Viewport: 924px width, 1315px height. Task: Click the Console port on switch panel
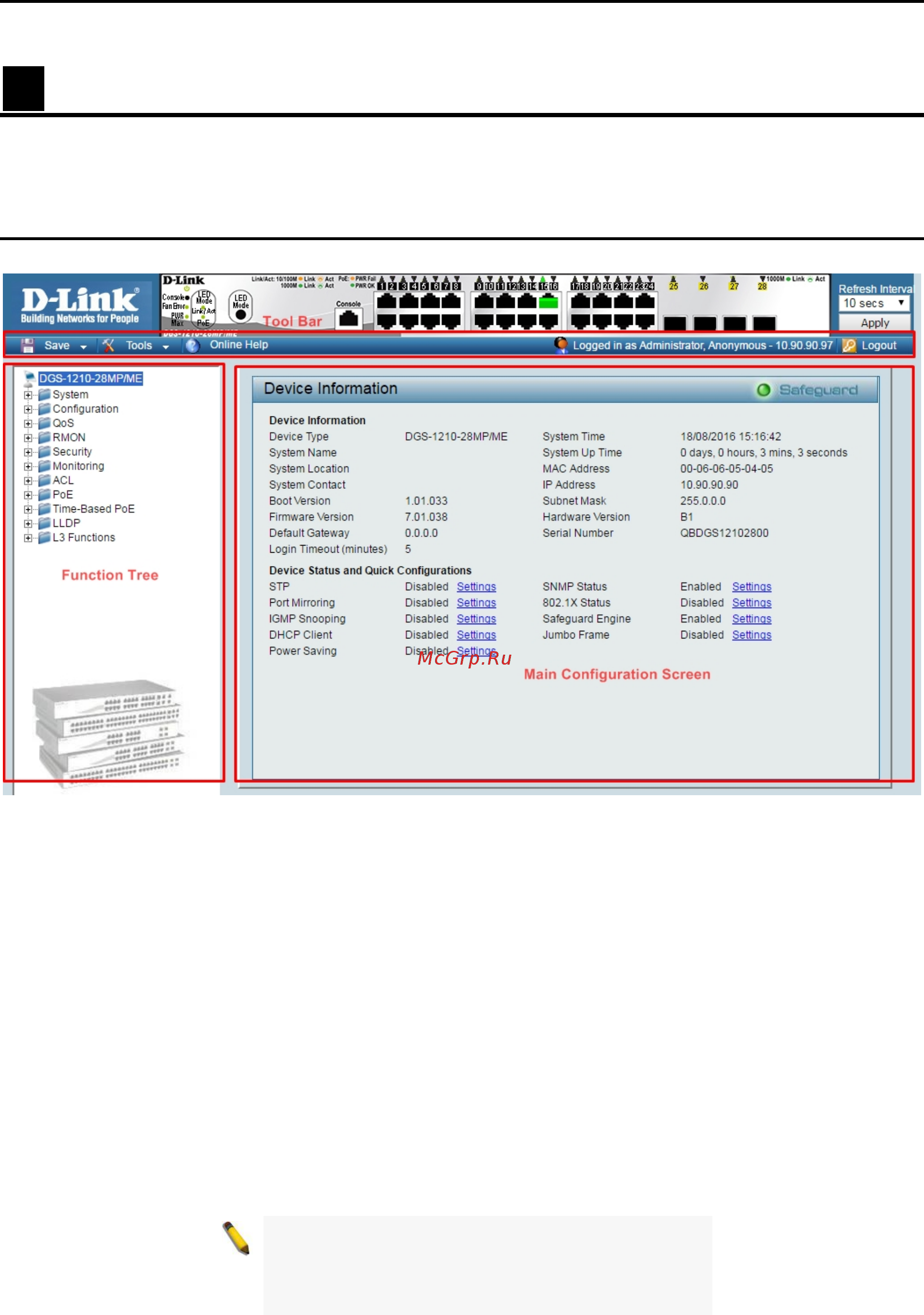pyautogui.click(x=348, y=318)
